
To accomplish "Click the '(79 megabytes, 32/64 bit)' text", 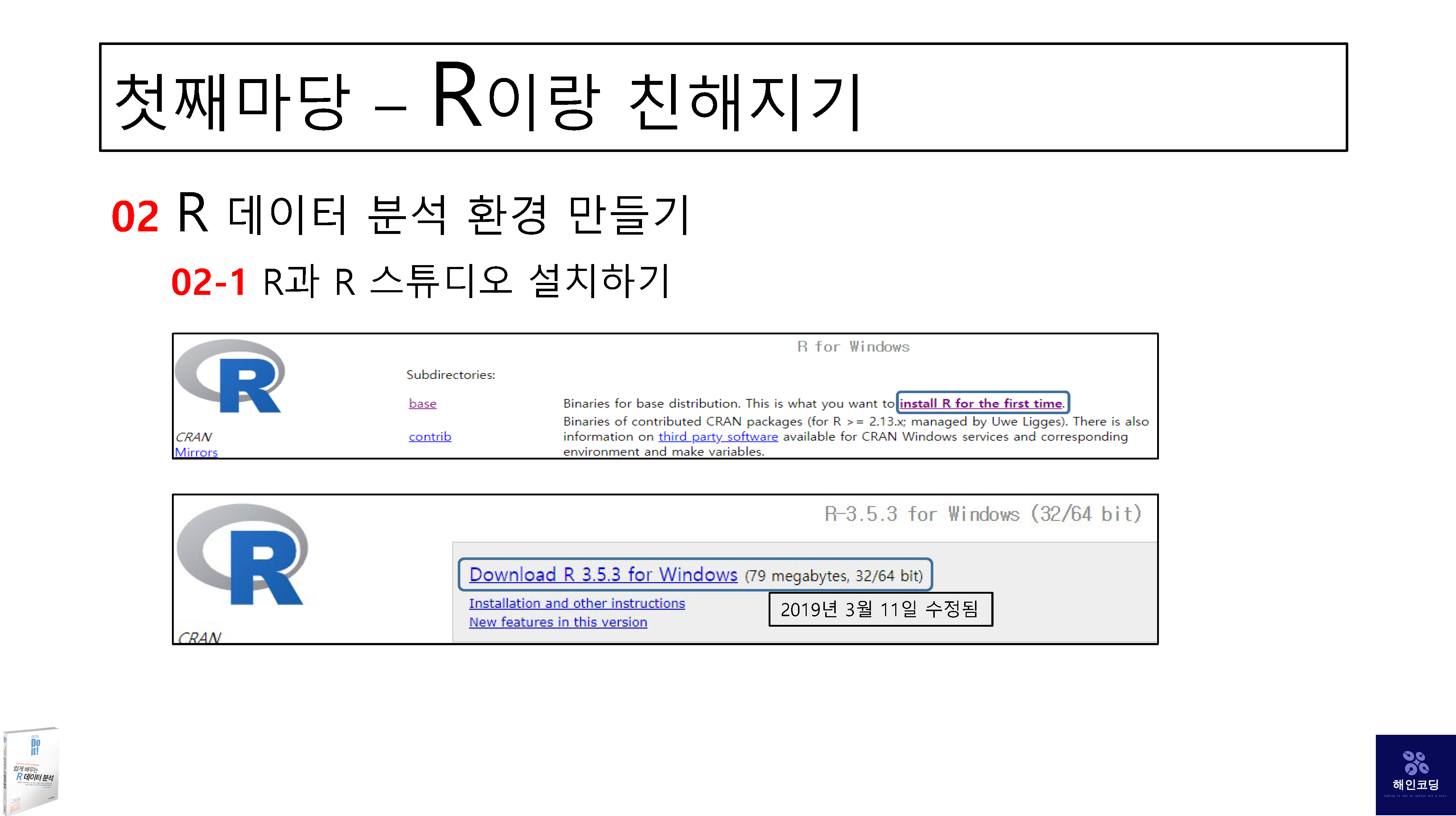I will pyautogui.click(x=834, y=576).
